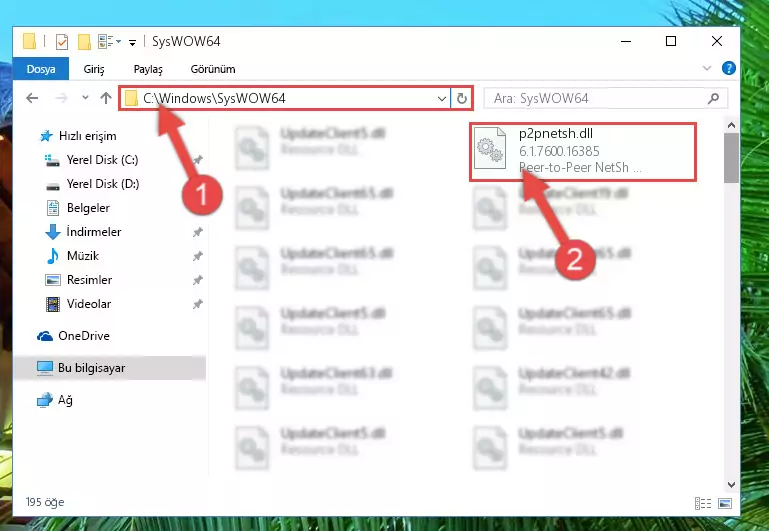Viewport: 769px width, 531px height.
Task: Click the pin icon next to İndirmeler
Action: (x=197, y=232)
